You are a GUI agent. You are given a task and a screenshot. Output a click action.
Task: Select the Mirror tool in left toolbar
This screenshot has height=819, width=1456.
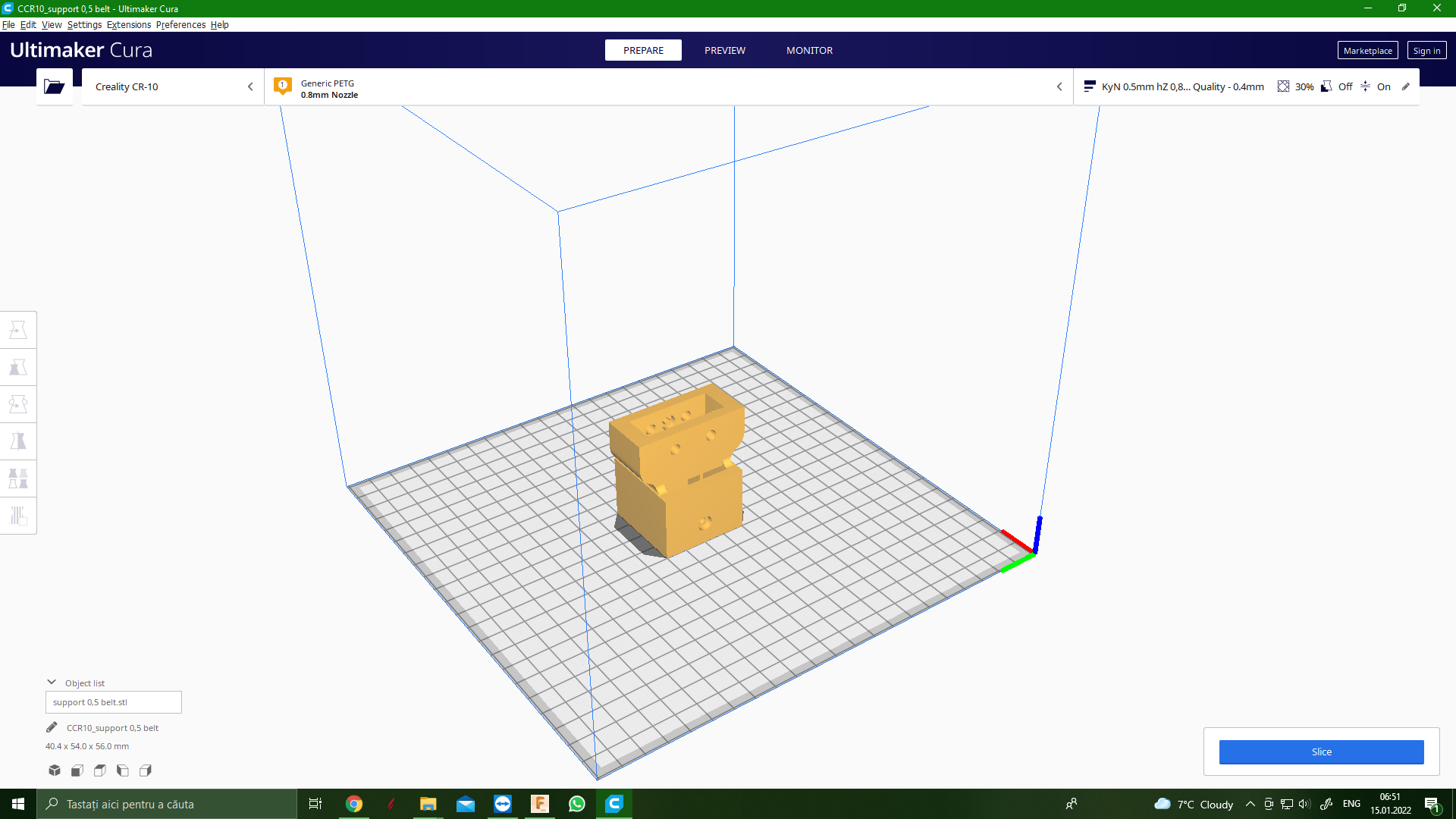18,441
